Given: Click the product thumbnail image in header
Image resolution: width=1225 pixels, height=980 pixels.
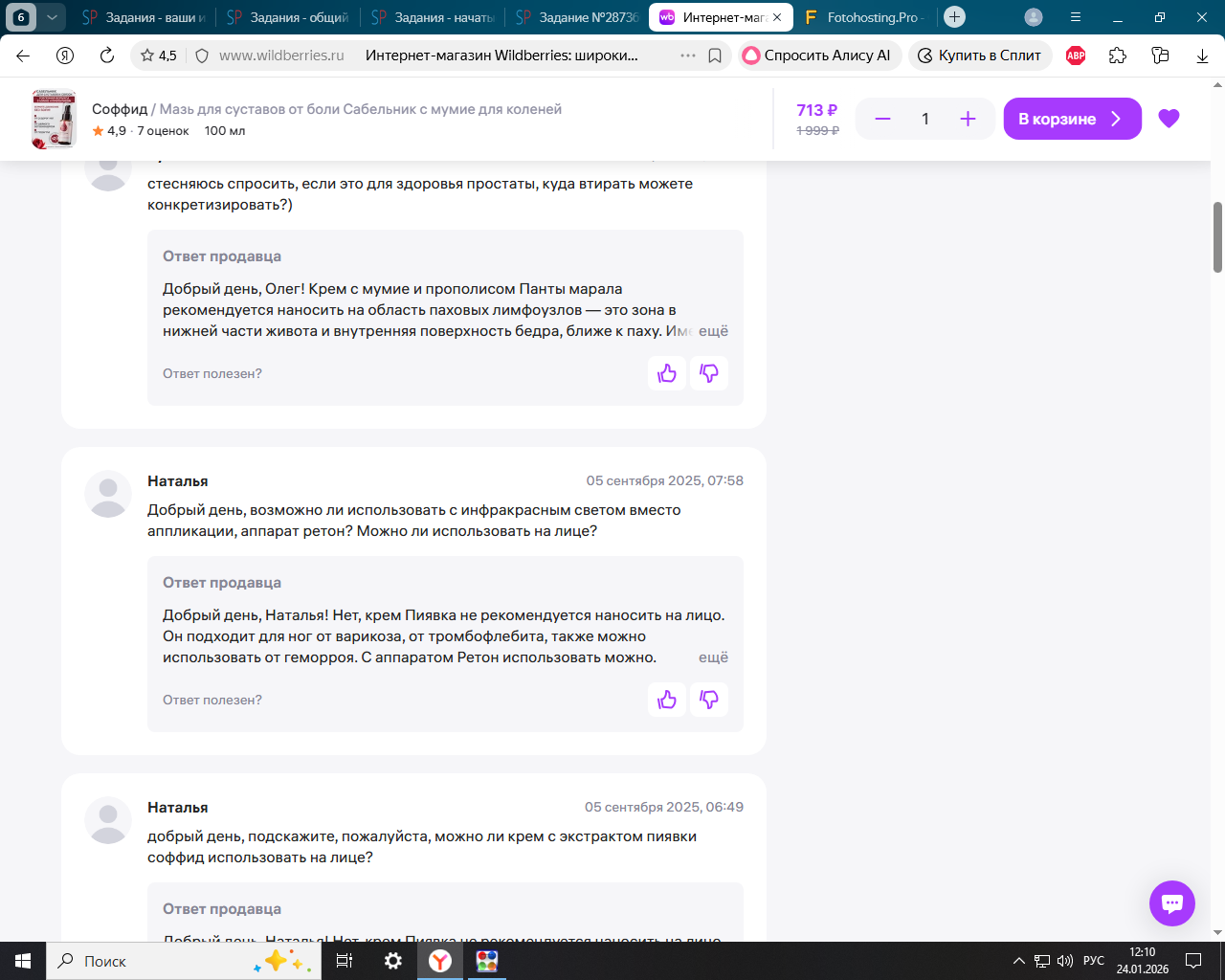Looking at the screenshot, I should click(54, 119).
